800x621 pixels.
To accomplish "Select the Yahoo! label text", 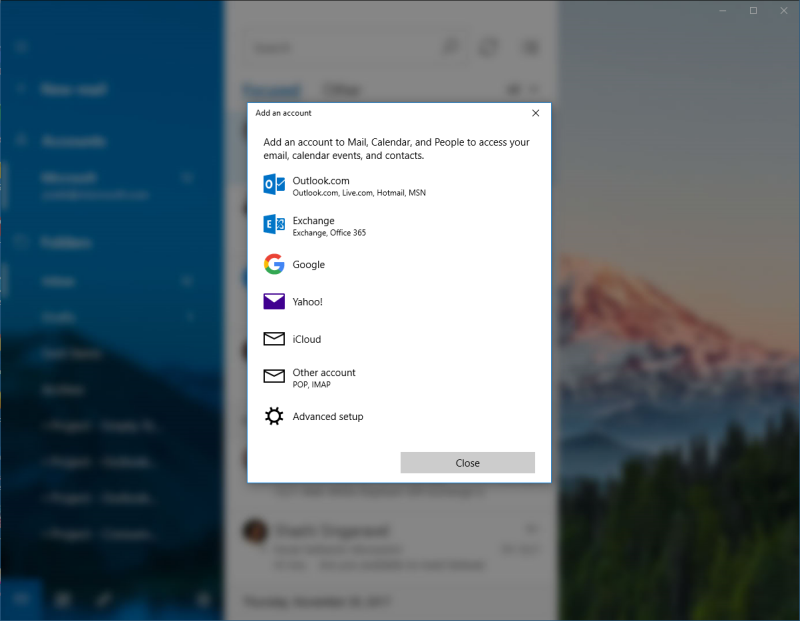I will [308, 302].
